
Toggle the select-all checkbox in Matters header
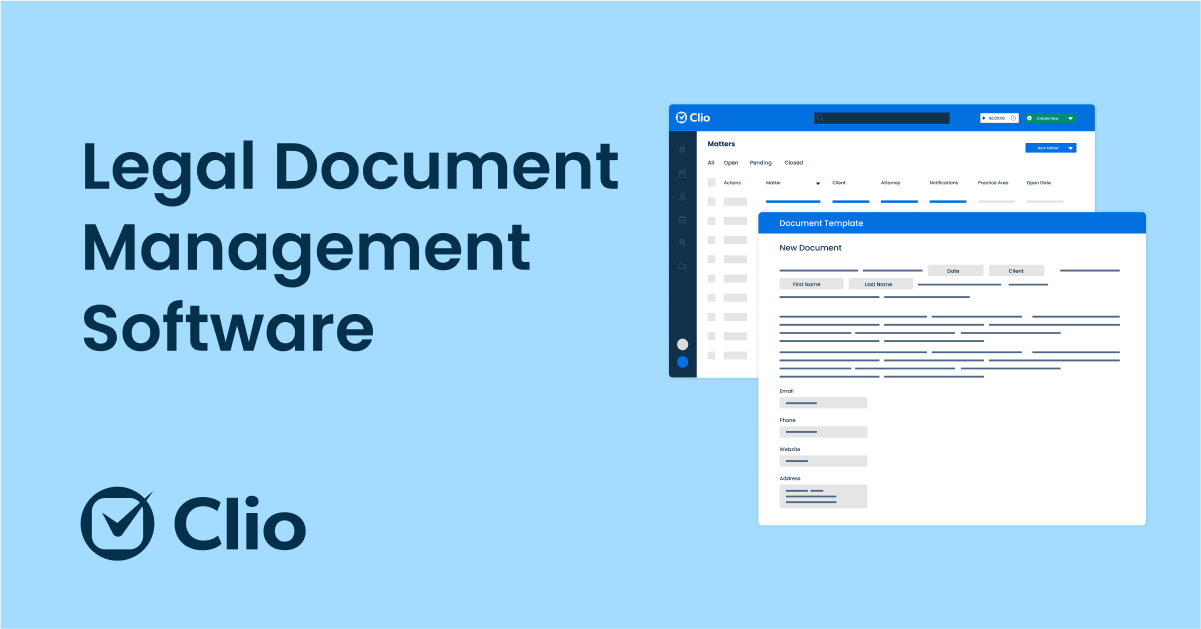coord(712,183)
